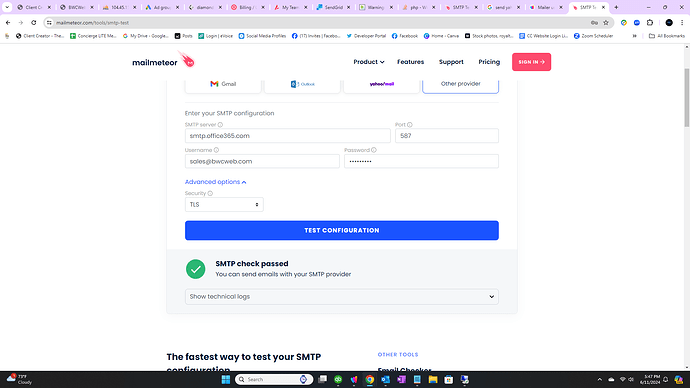
Task: Click the Port info icon
Action: click(x=409, y=125)
